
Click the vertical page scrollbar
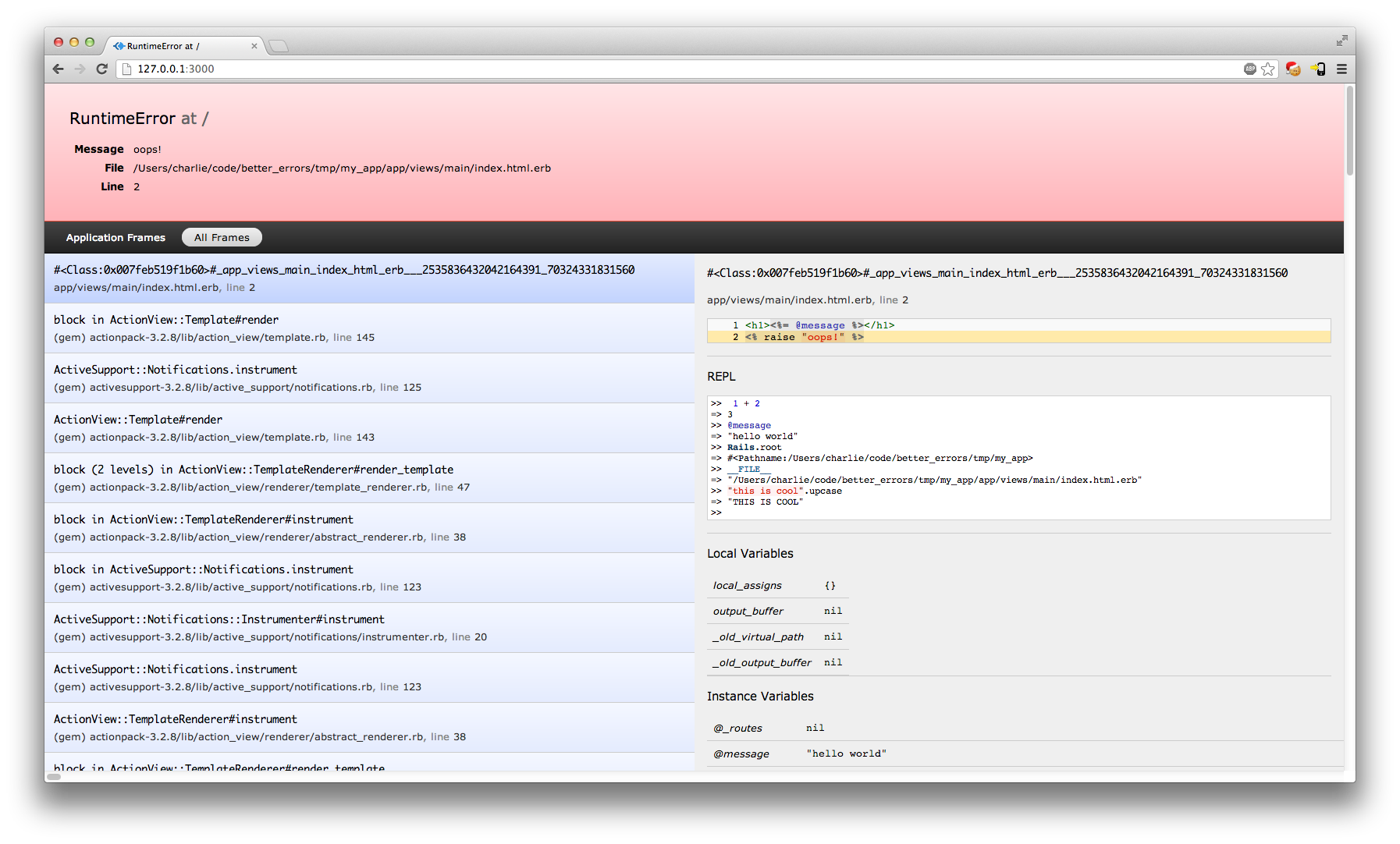coord(1349,129)
